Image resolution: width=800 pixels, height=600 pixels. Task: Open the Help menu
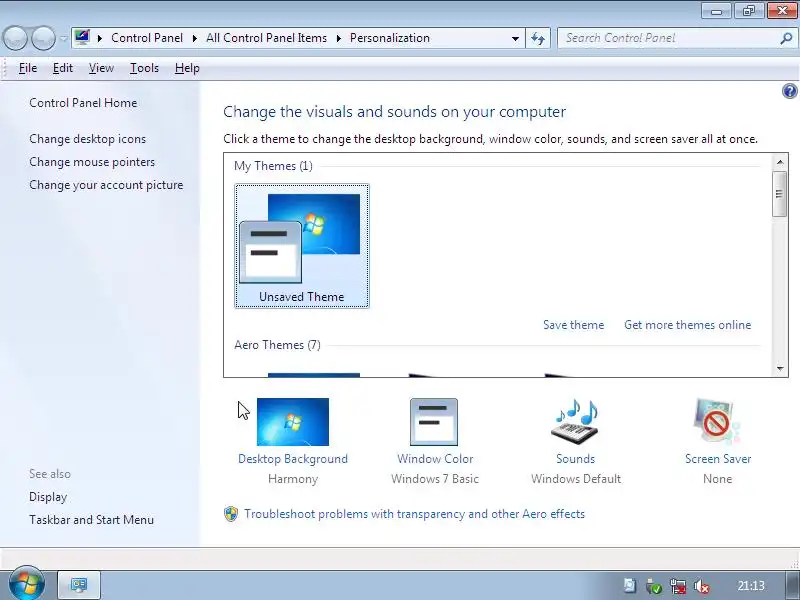tap(187, 68)
